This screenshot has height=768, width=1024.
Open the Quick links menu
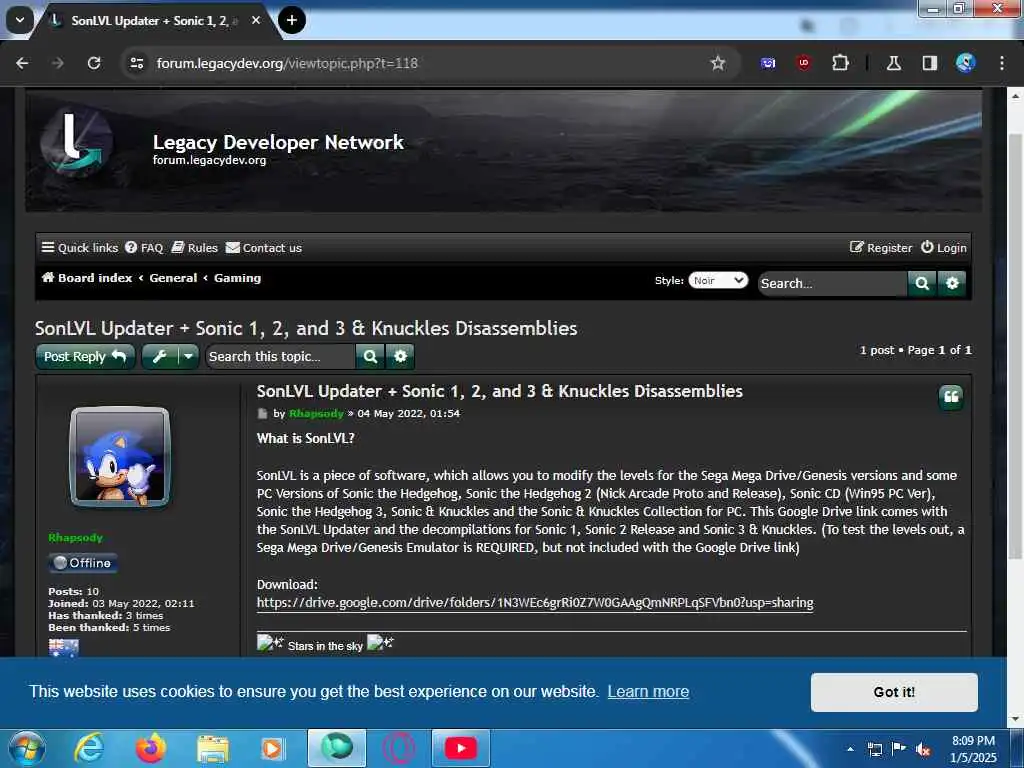(x=80, y=248)
